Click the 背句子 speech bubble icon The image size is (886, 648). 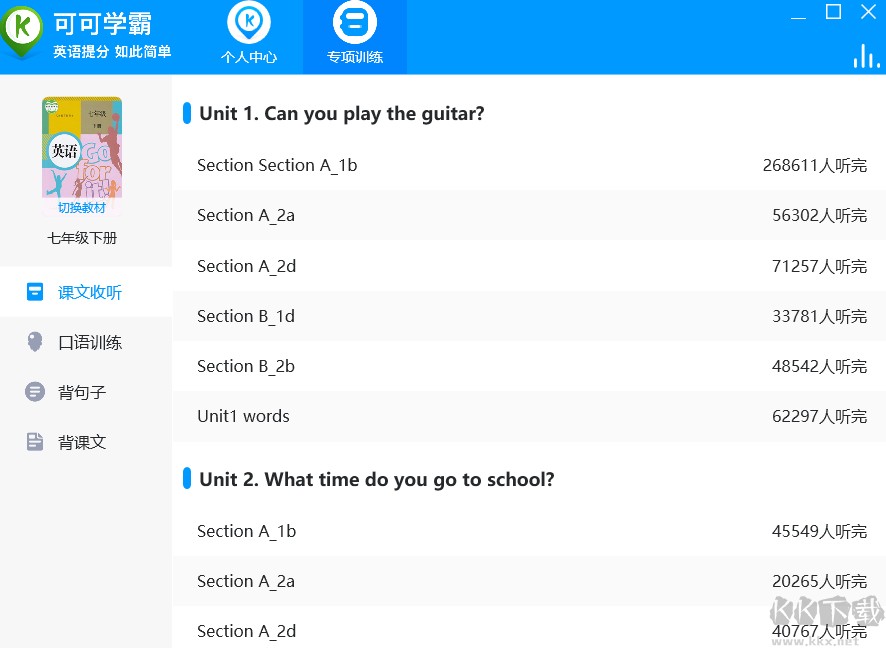coord(37,391)
